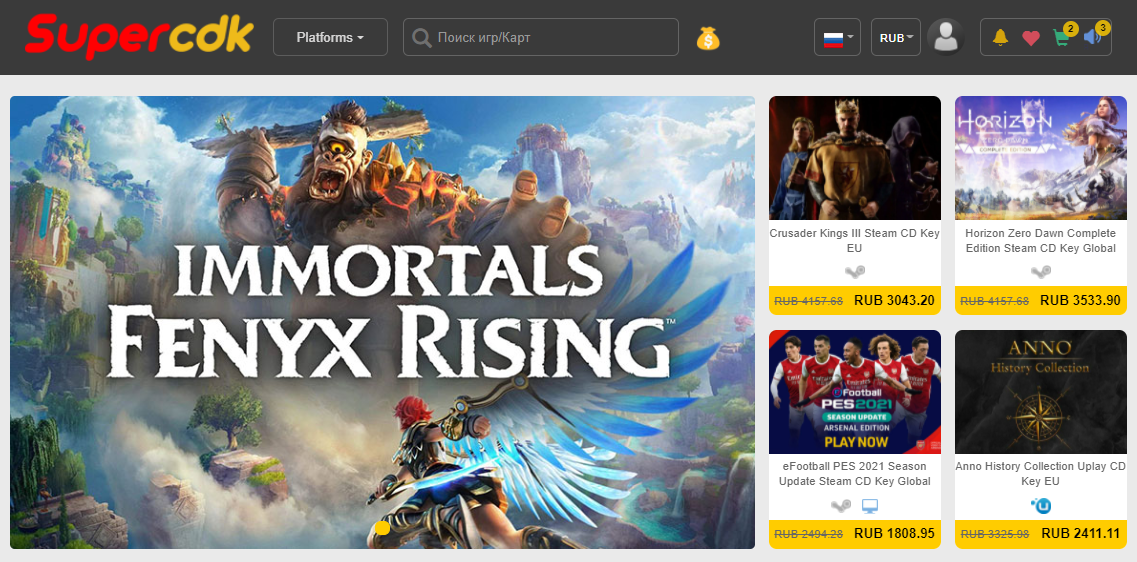Viewport: 1137px width, 562px height.
Task: Click the yellow carousel indicator dot
Action: [x=382, y=528]
